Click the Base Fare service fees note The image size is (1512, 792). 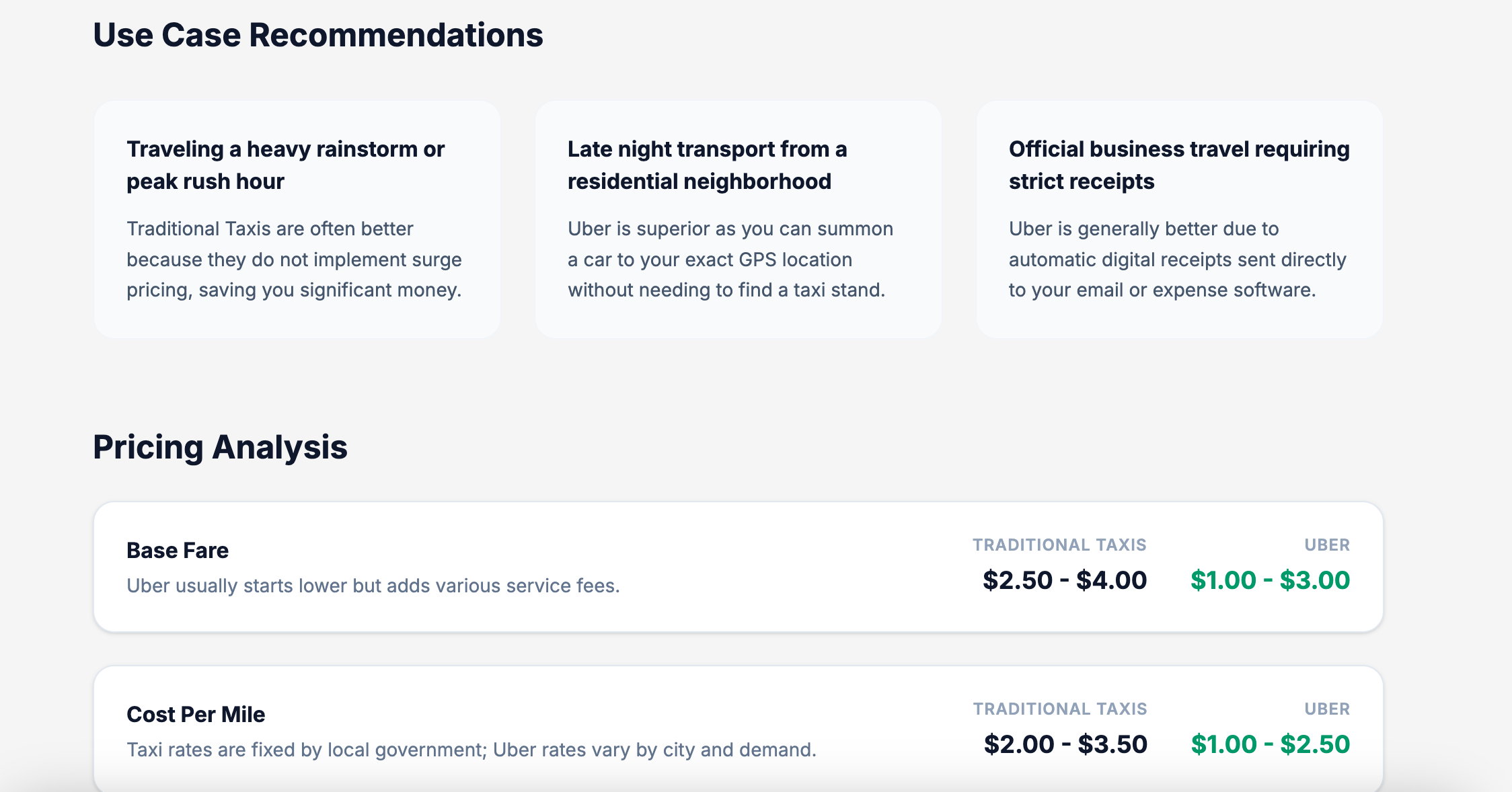tap(373, 586)
